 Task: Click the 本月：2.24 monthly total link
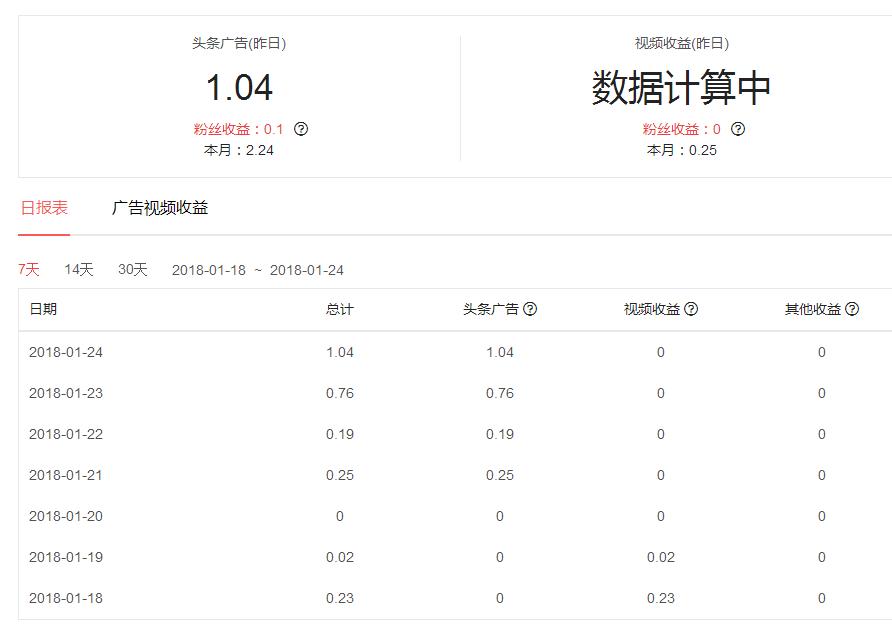(238, 150)
